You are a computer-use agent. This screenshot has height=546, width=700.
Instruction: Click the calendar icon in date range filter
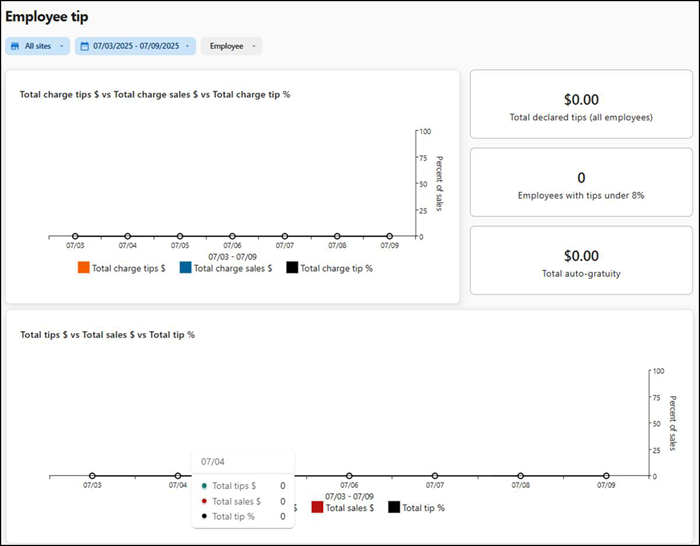coord(84,46)
